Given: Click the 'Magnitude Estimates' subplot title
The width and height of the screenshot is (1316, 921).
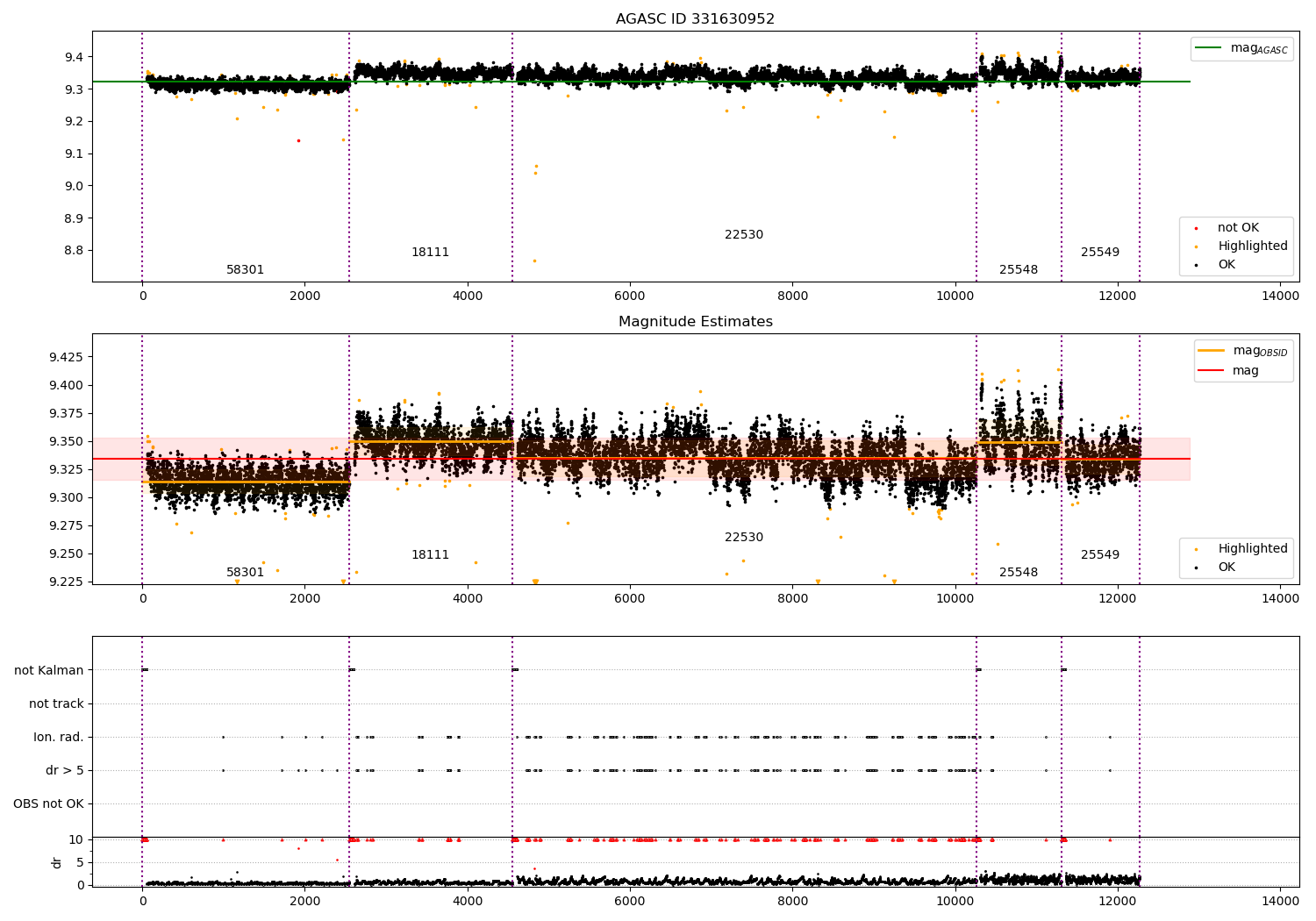Looking at the screenshot, I should coord(695,322).
